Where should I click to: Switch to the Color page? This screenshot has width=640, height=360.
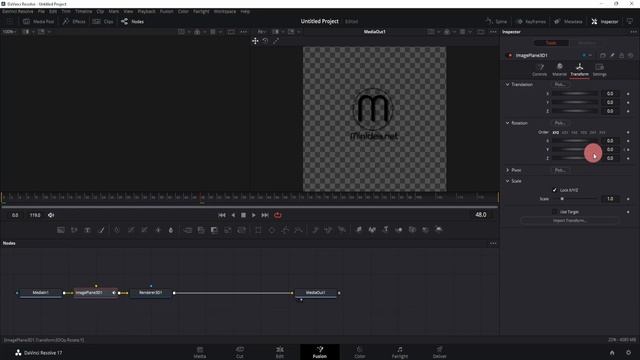pos(360,352)
